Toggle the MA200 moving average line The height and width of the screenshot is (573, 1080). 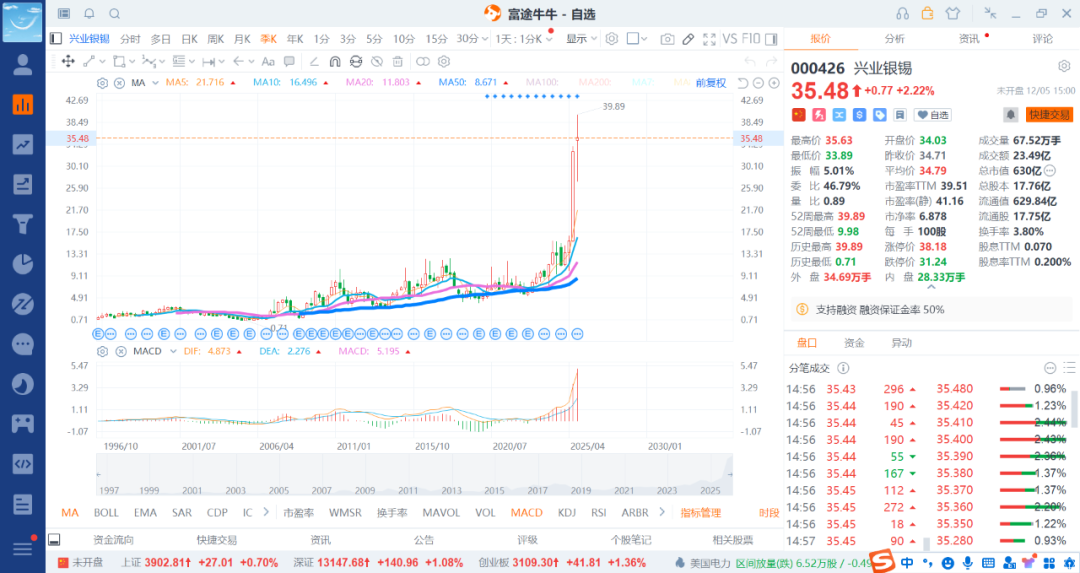(x=595, y=82)
